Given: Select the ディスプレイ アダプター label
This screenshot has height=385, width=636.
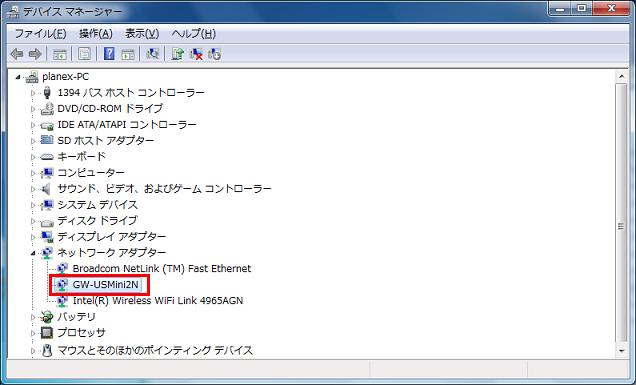Looking at the screenshot, I should click(x=112, y=237).
